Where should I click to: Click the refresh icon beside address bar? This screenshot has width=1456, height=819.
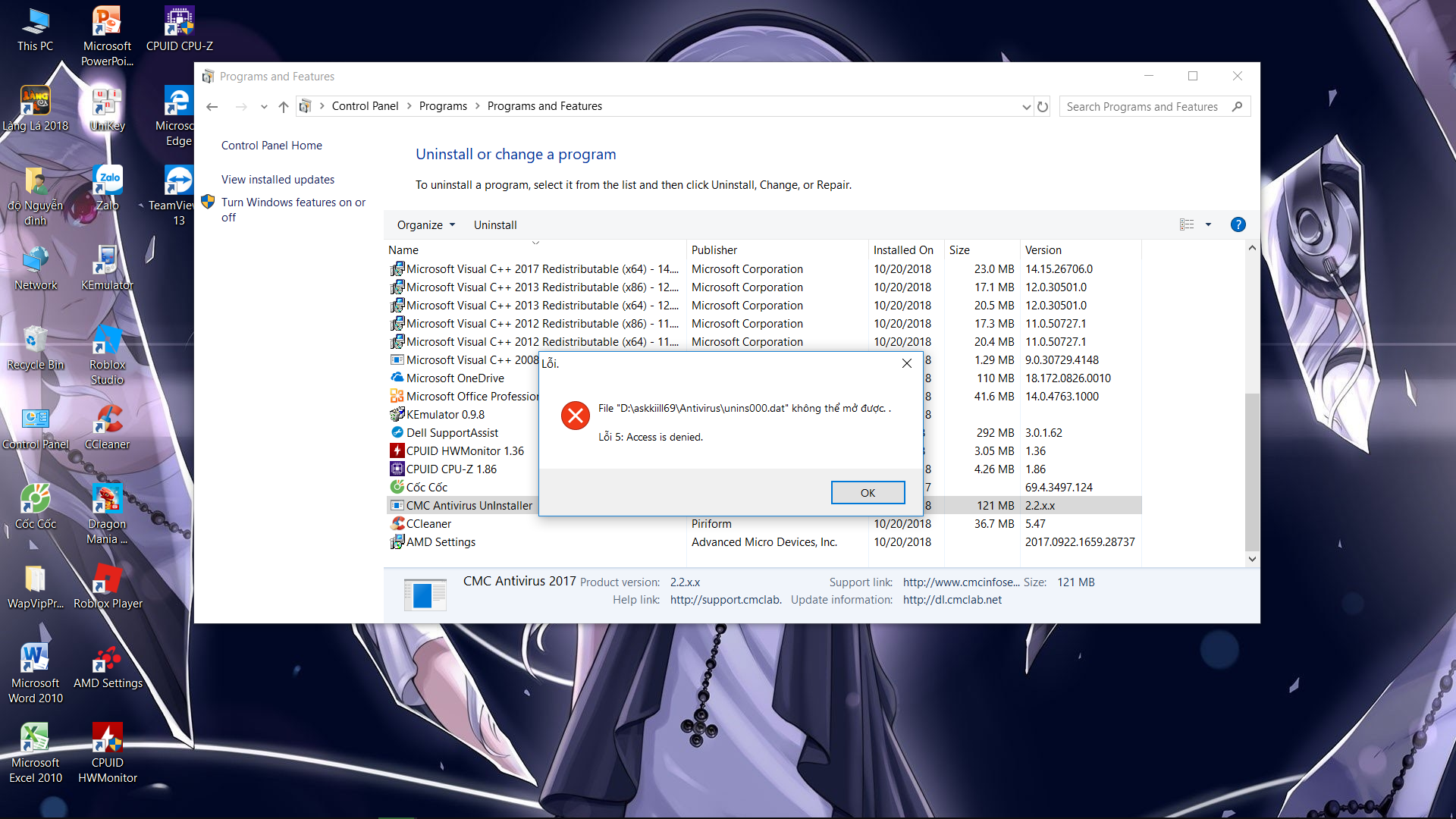[x=1043, y=107]
